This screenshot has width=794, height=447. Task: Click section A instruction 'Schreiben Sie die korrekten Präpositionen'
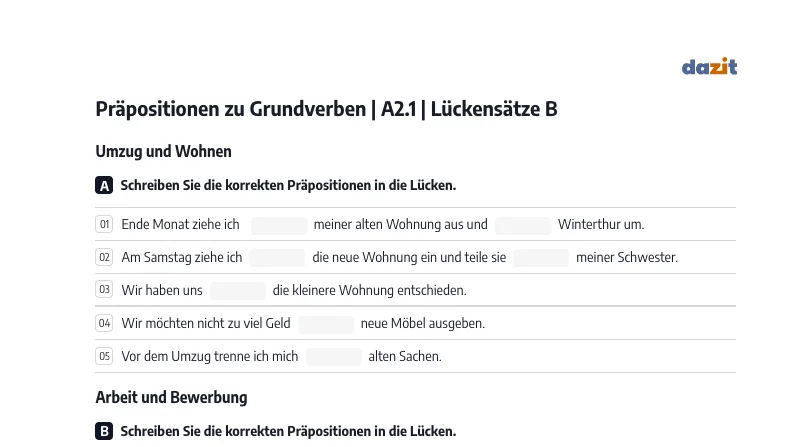click(x=246, y=185)
